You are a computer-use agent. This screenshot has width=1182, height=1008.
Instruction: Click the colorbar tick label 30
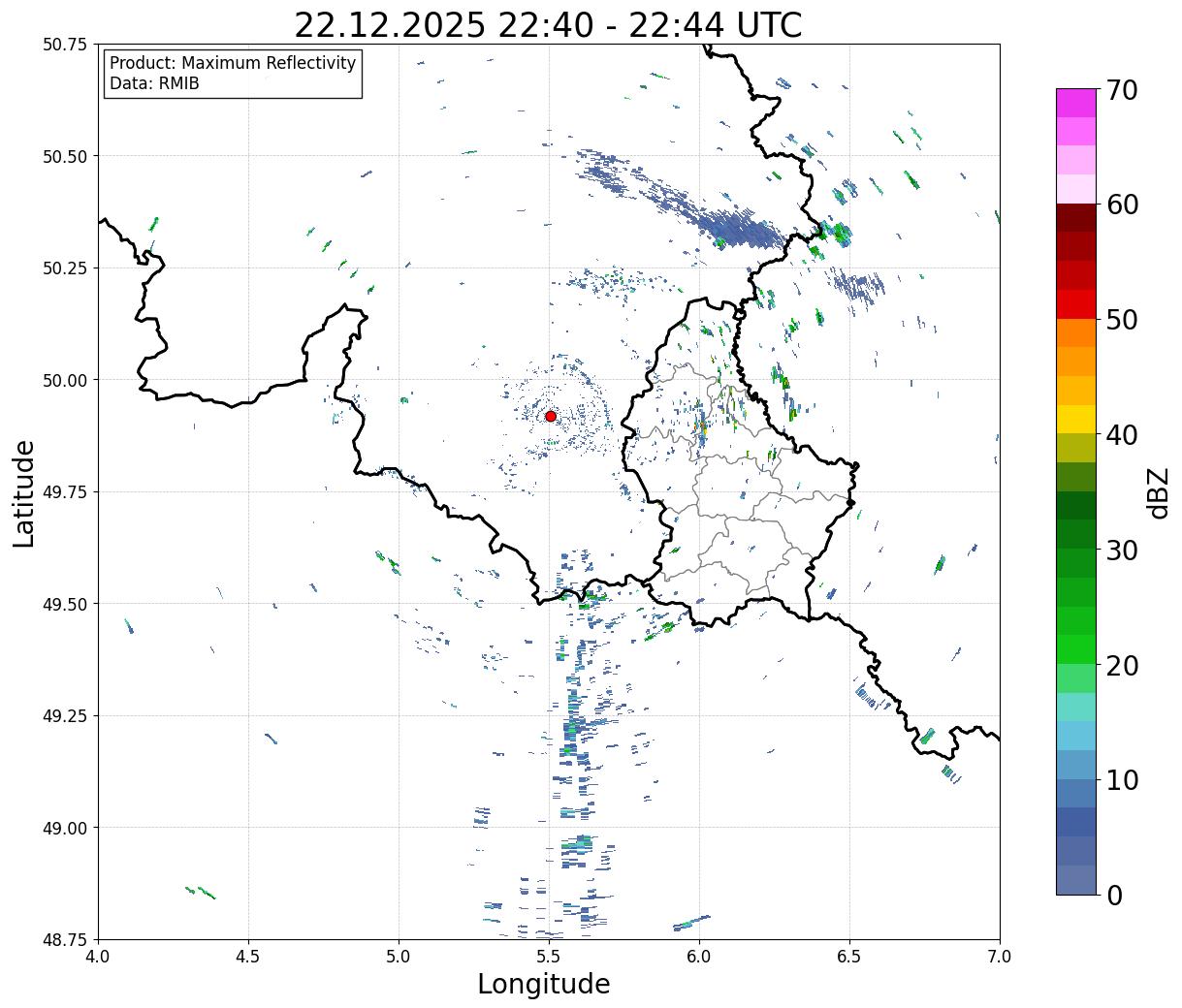tap(1122, 550)
